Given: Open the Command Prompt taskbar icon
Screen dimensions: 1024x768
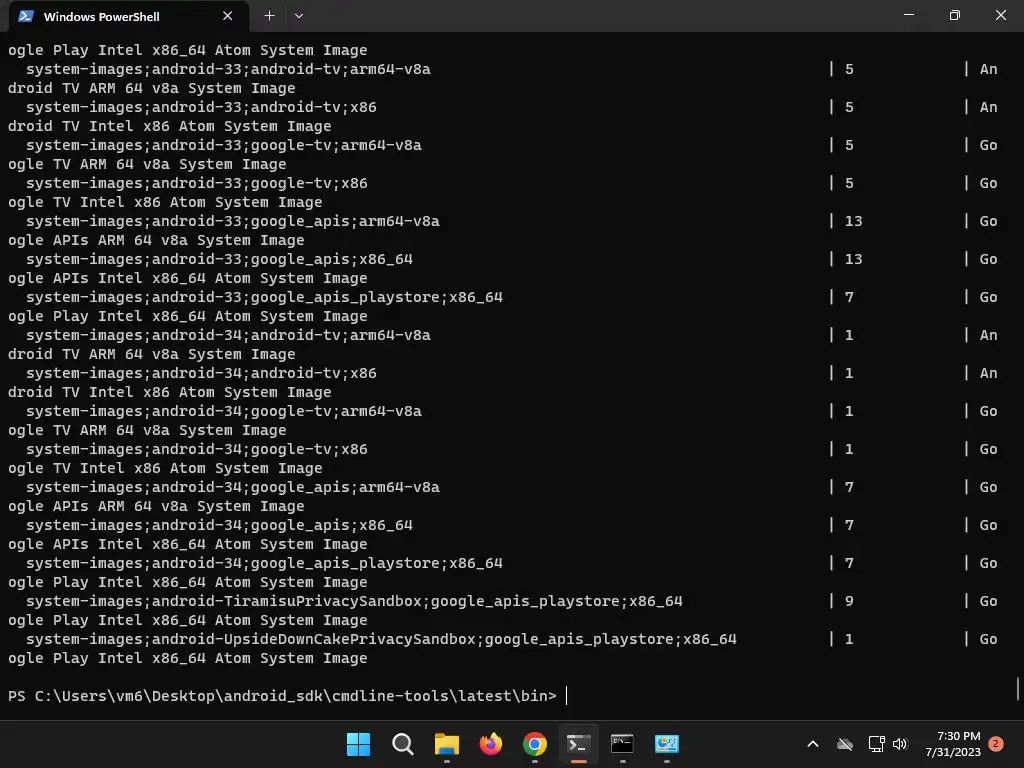Looking at the screenshot, I should point(622,744).
